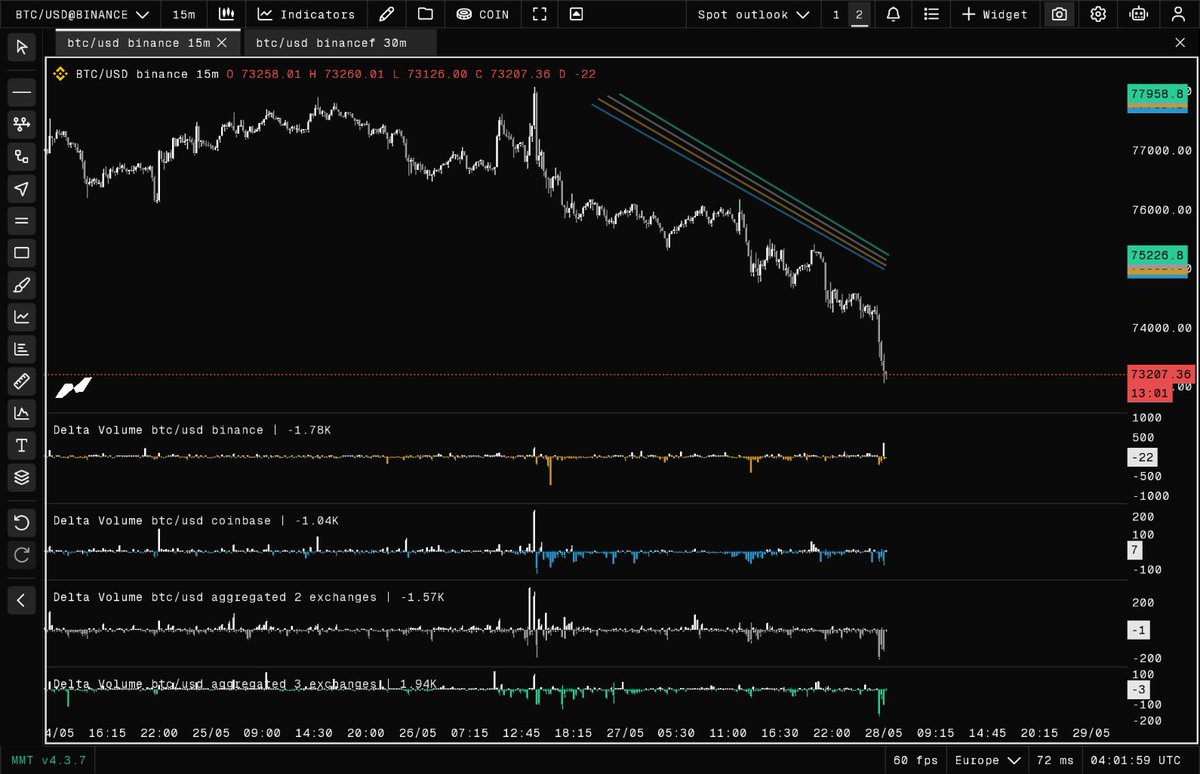1200x774 pixels.
Task: Change the 15m timeframe
Action: pyautogui.click(x=183, y=14)
